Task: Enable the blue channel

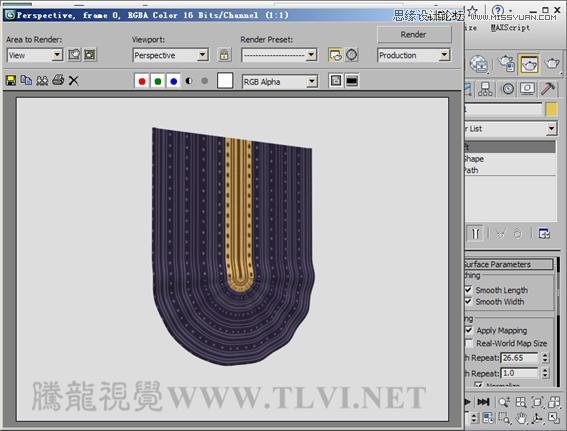Action: point(174,81)
